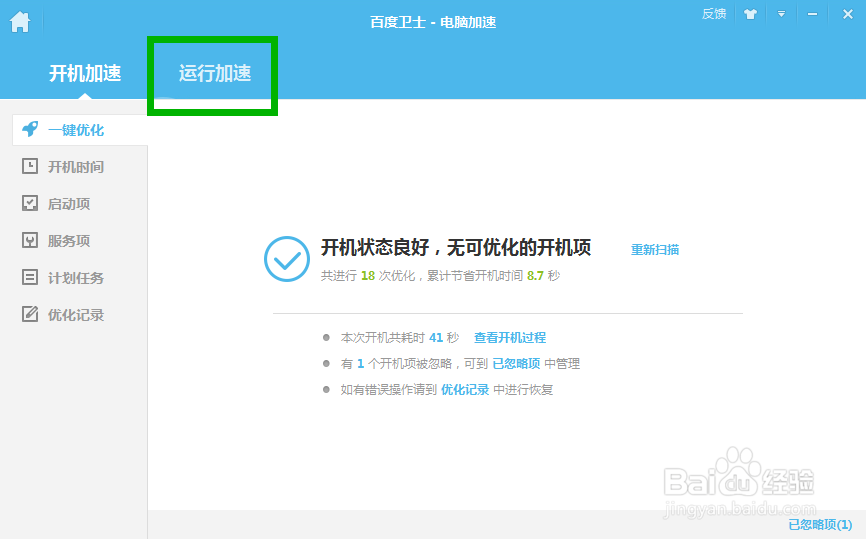Click the 共进行 18 次优化 summary text

440,276
